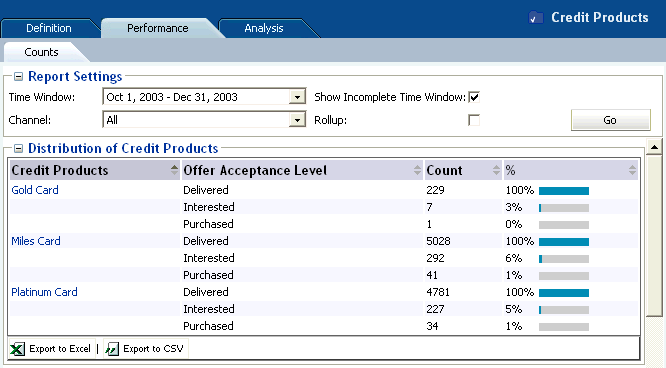
Task: Click the Credit Products folder icon in header
Action: tap(536, 18)
